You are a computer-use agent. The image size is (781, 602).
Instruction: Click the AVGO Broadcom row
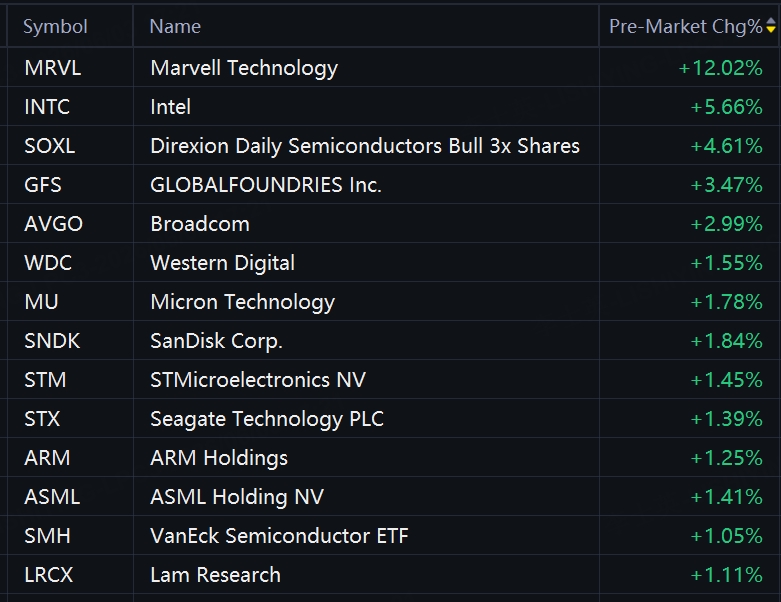click(x=390, y=224)
